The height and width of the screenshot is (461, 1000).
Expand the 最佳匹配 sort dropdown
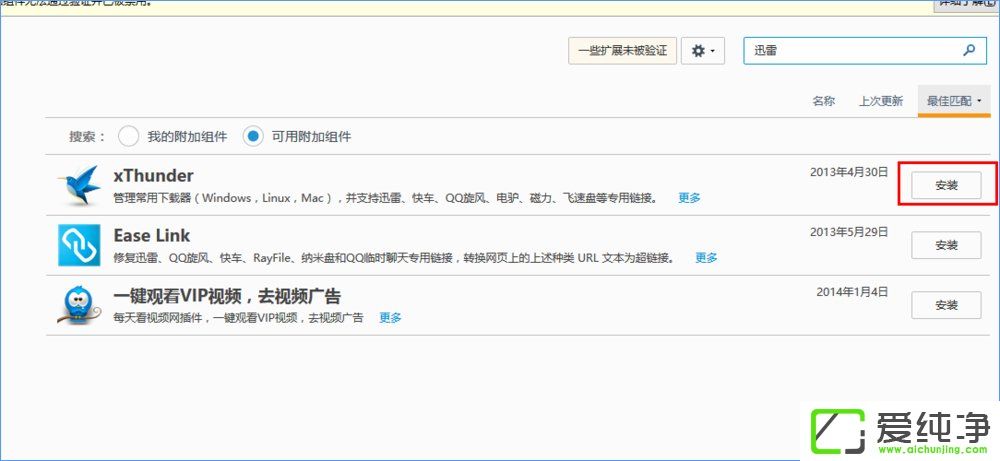[954, 101]
